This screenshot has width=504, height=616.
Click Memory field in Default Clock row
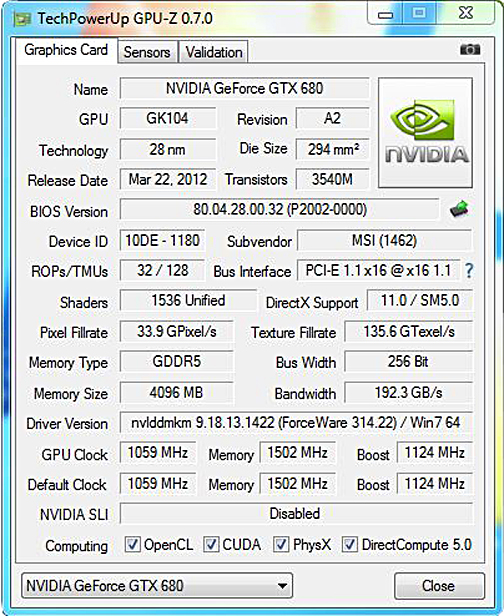tap(297, 483)
